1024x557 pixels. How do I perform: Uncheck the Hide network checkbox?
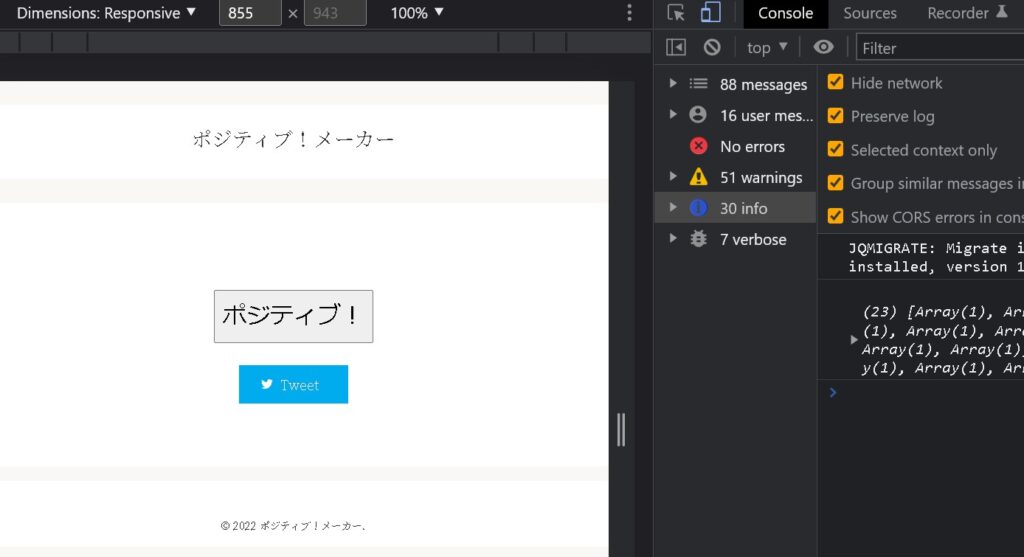coord(836,83)
